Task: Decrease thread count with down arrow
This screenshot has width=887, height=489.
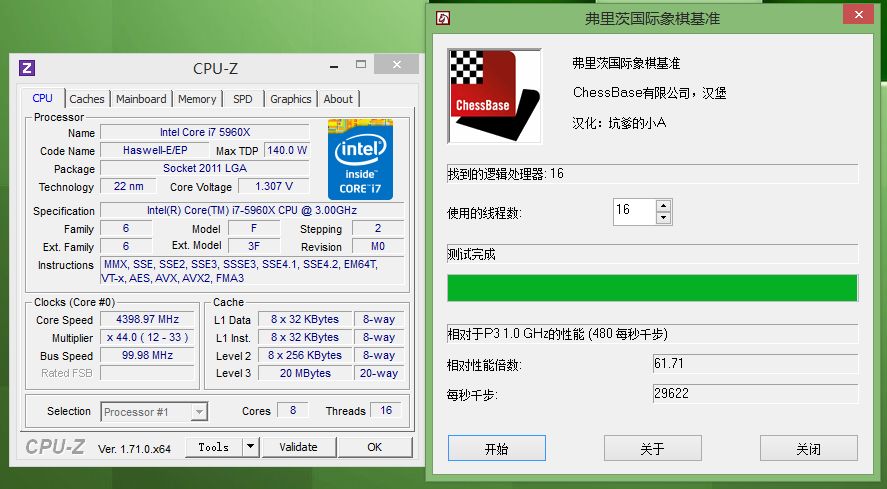Action: click(664, 218)
